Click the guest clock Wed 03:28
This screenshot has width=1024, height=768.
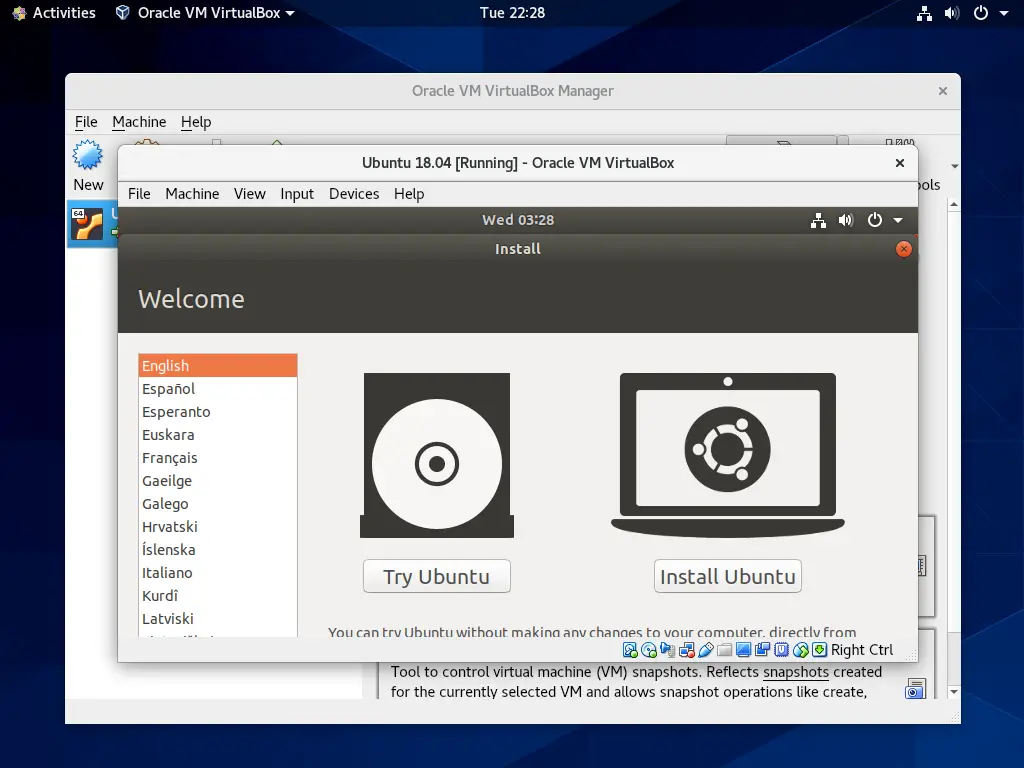518,220
